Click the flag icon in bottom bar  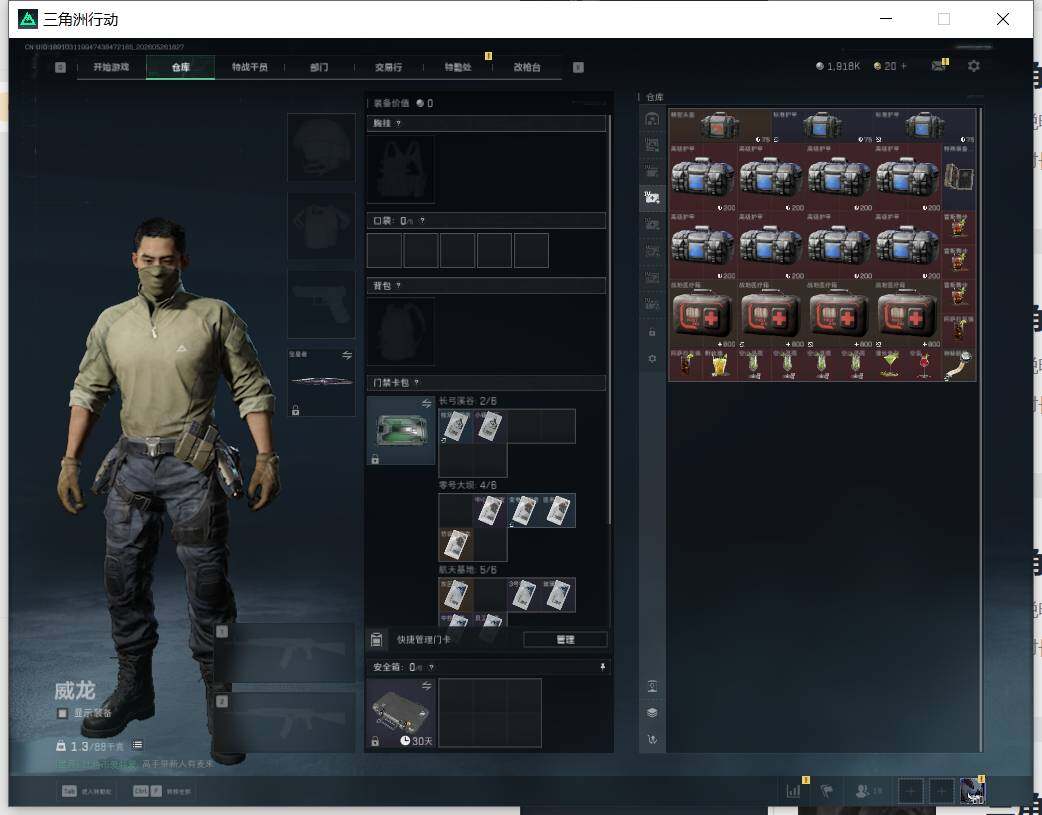pyautogui.click(x=827, y=790)
